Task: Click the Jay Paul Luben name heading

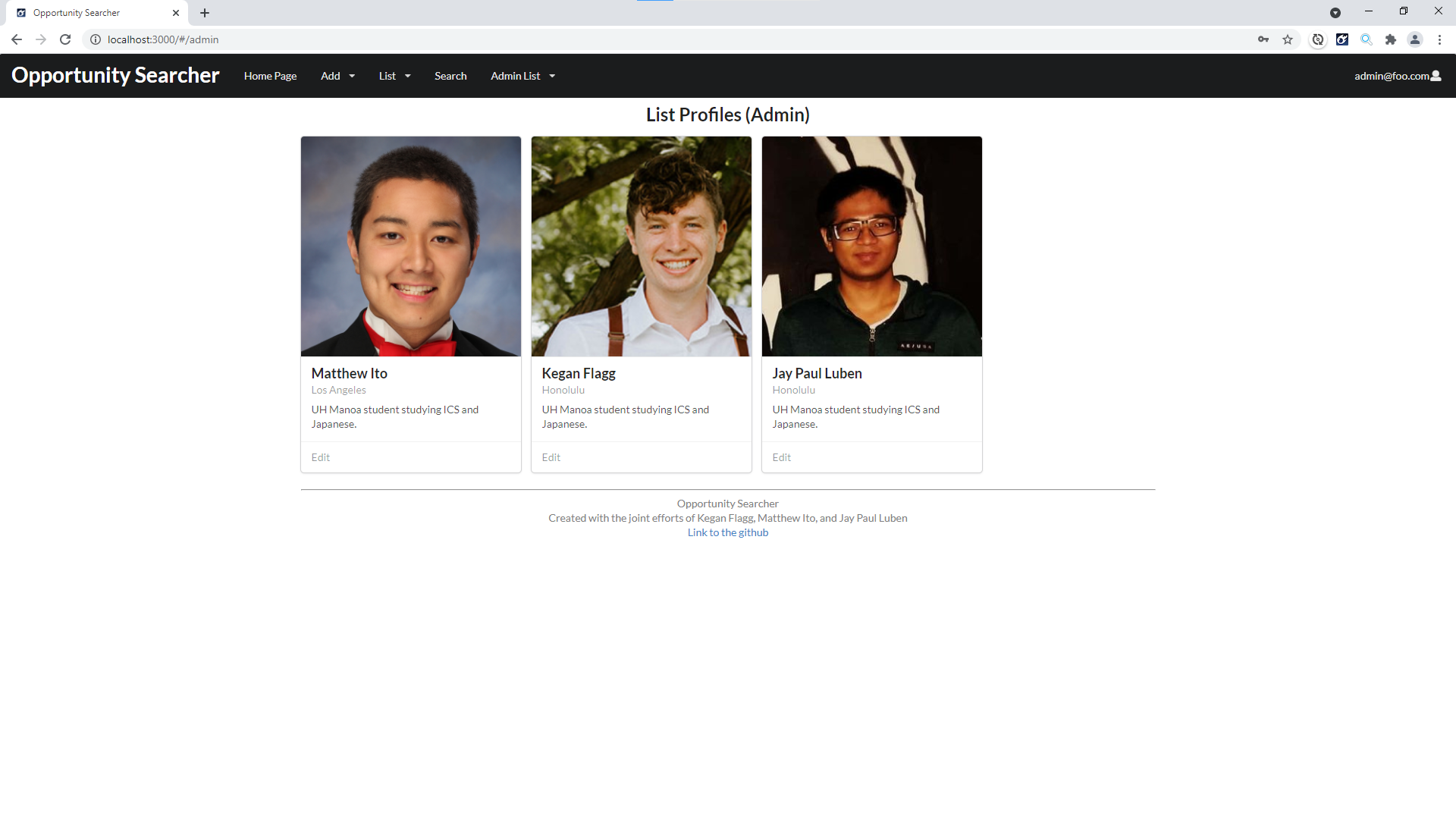Action: click(817, 373)
